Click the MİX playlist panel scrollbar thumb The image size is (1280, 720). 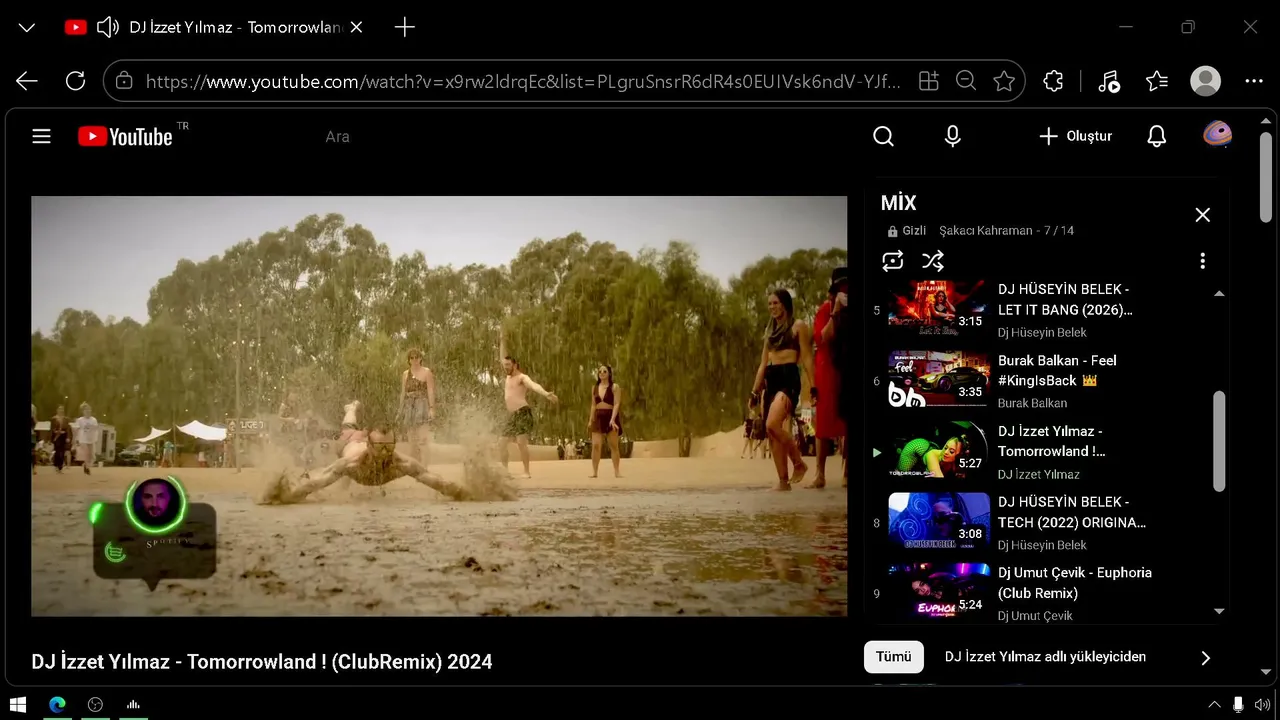(x=1219, y=441)
